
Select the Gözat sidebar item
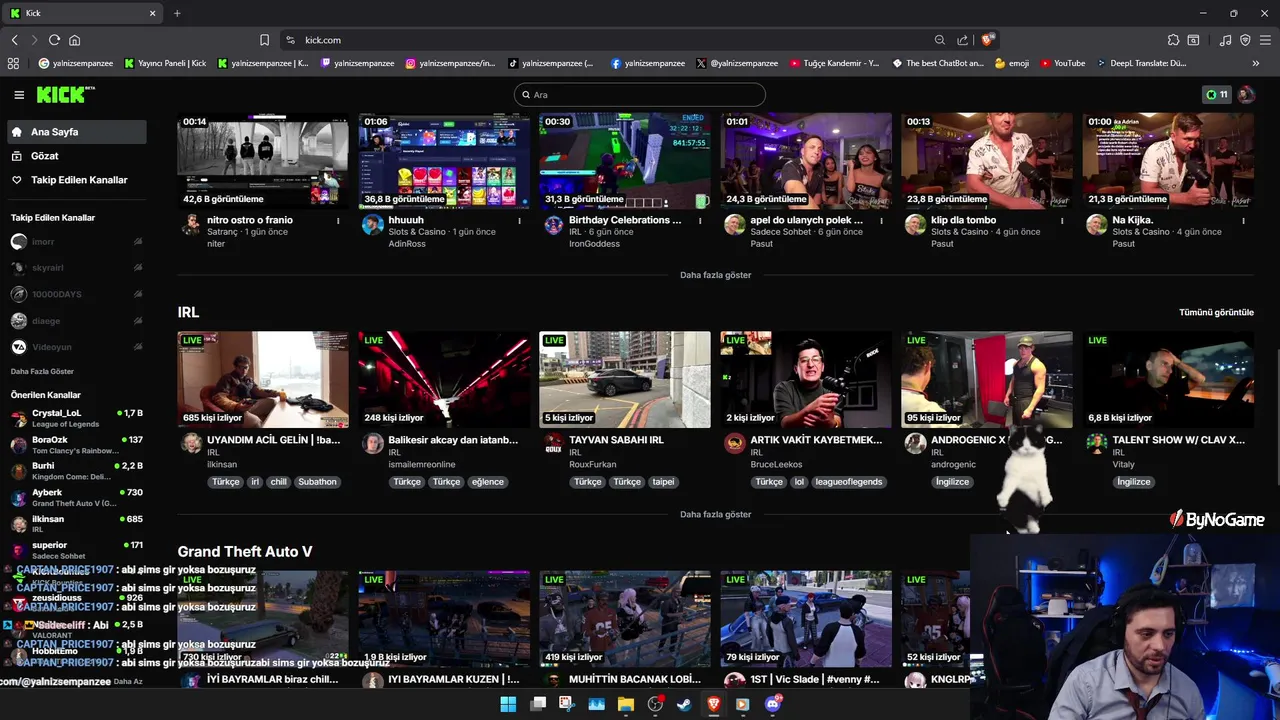[76, 156]
